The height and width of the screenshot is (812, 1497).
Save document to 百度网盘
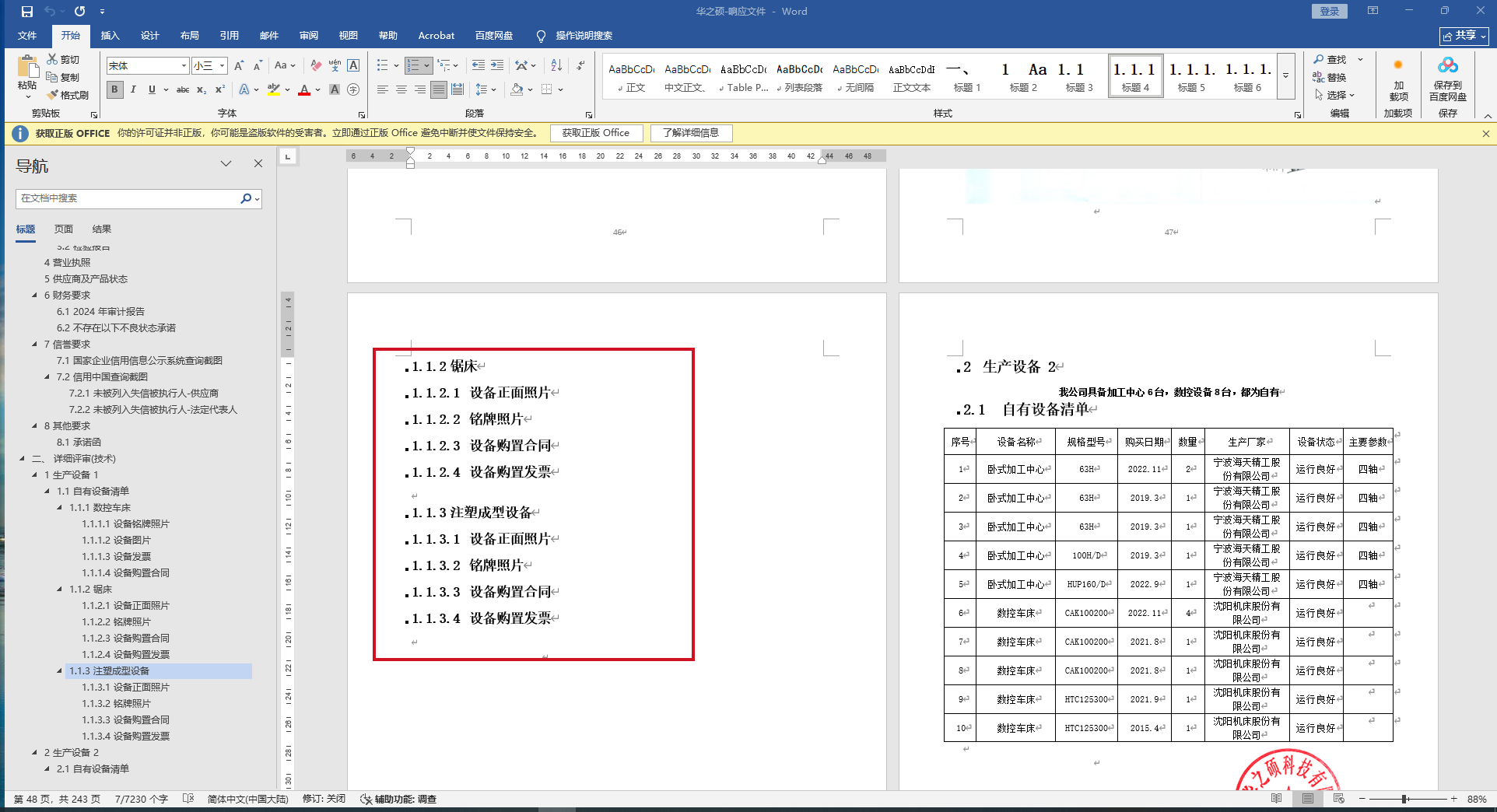click(1448, 80)
